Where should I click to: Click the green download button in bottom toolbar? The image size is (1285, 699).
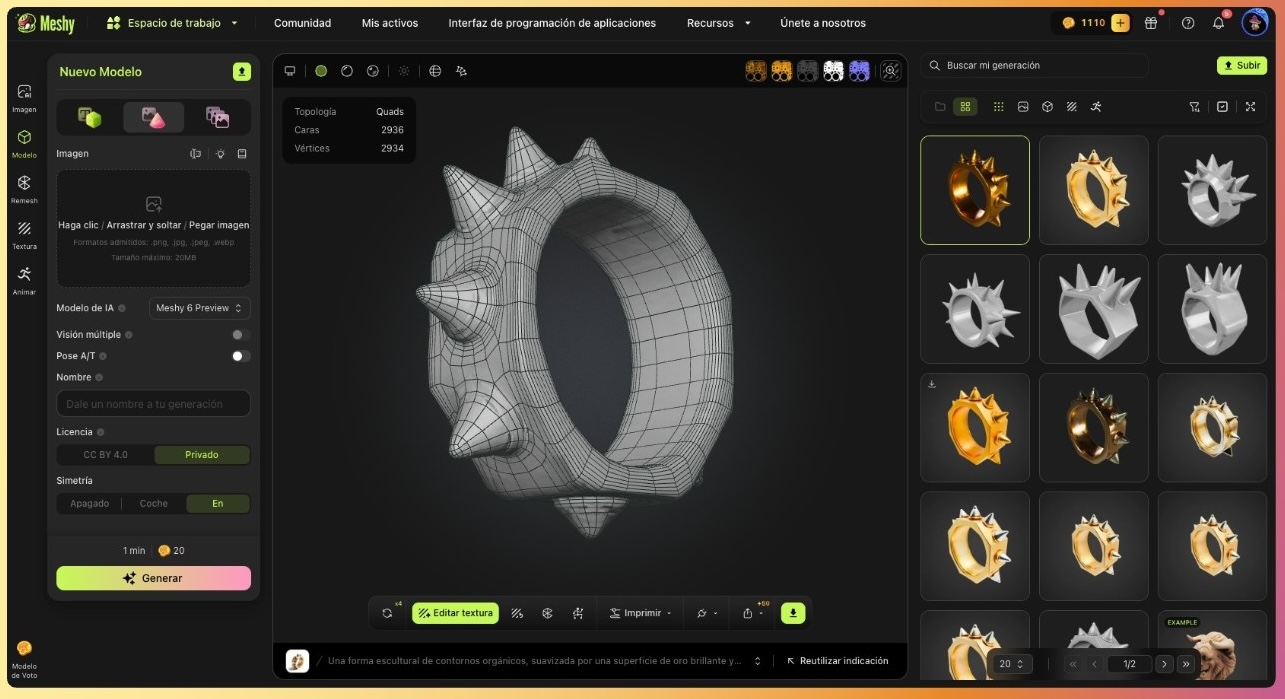792,613
